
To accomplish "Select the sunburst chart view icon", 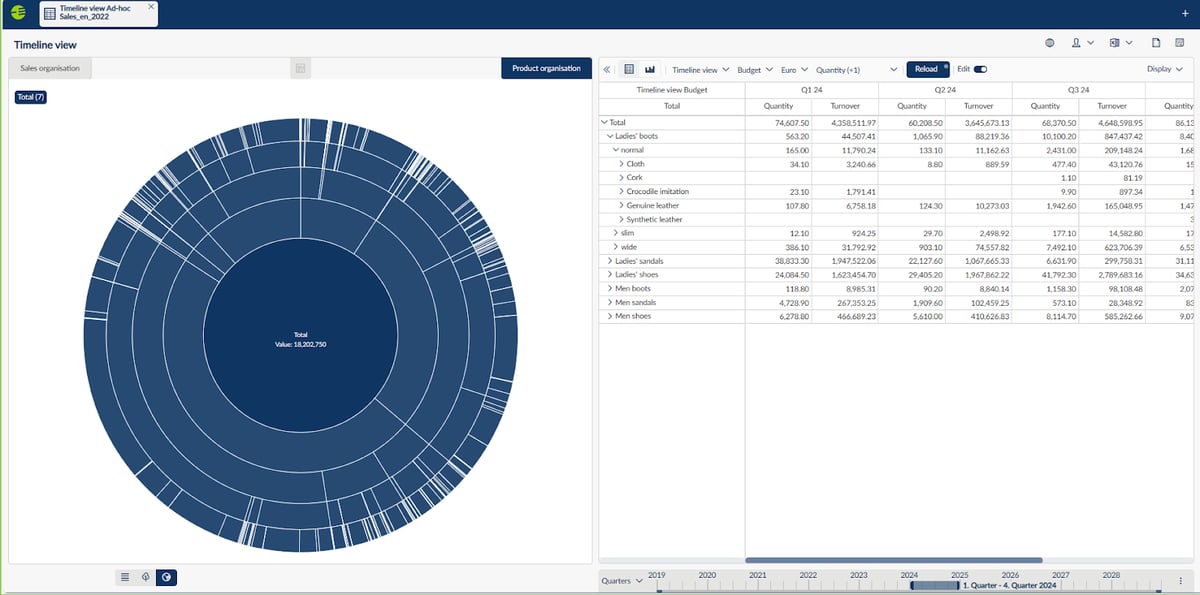I will click(167, 577).
